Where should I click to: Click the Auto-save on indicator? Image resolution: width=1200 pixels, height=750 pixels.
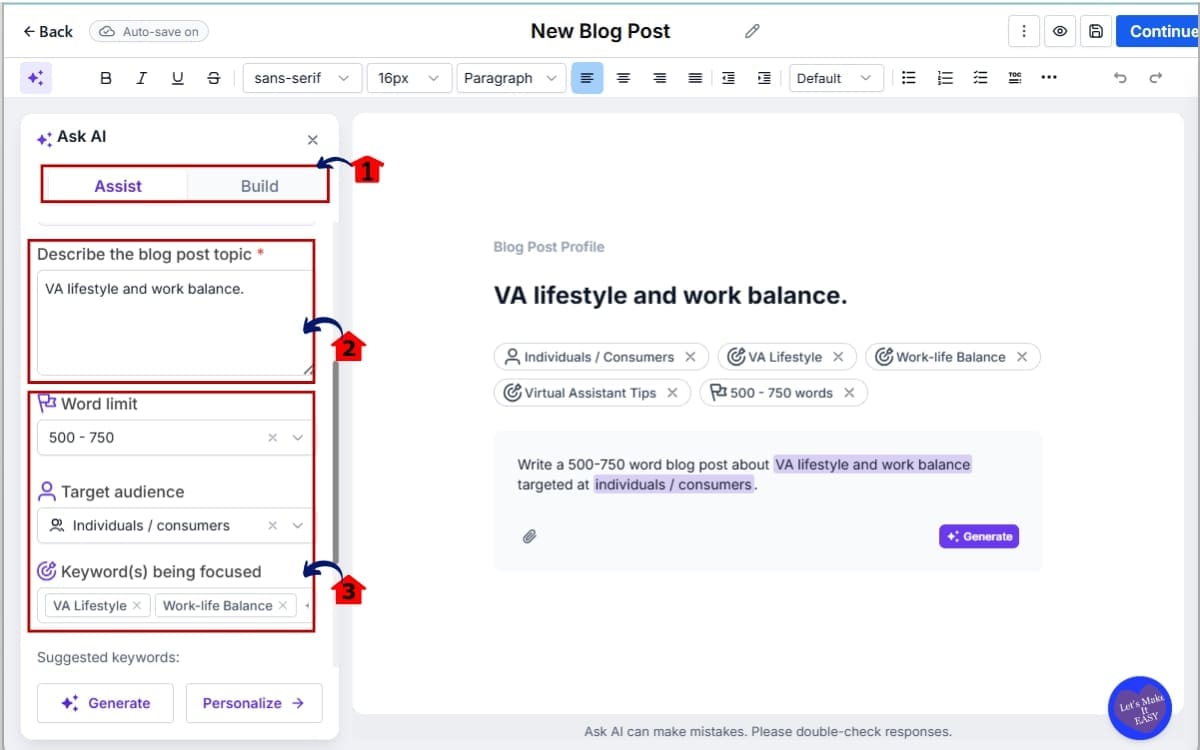pyautogui.click(x=149, y=31)
